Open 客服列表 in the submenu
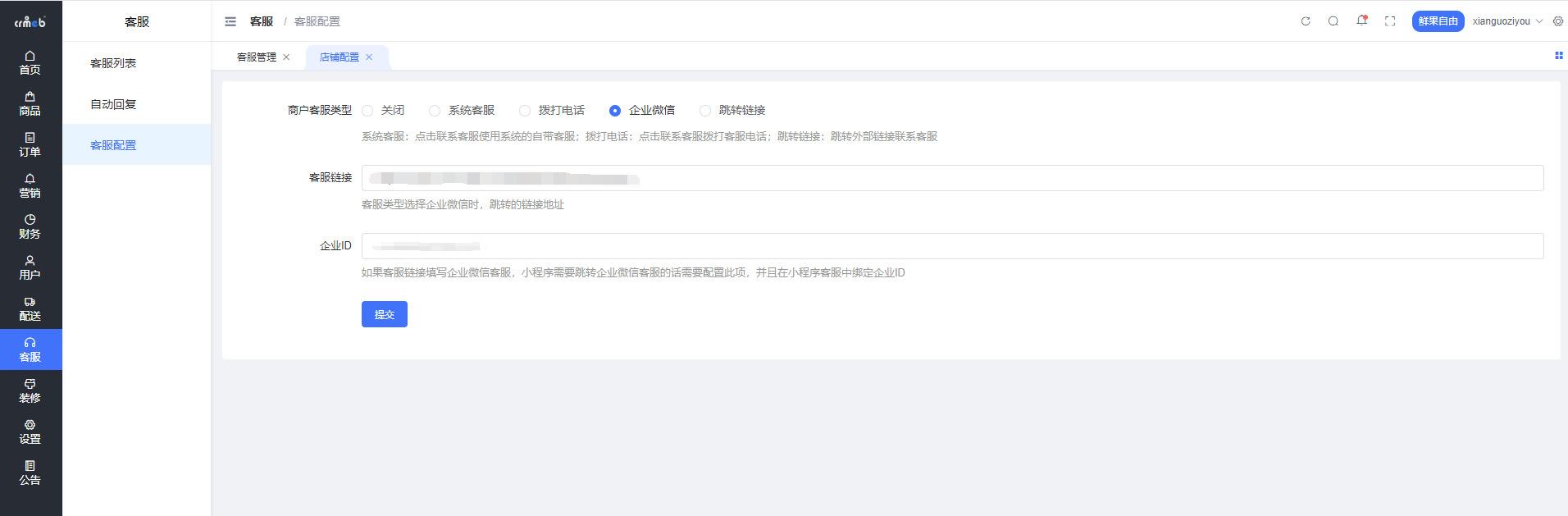The height and width of the screenshot is (516, 1568). point(113,63)
